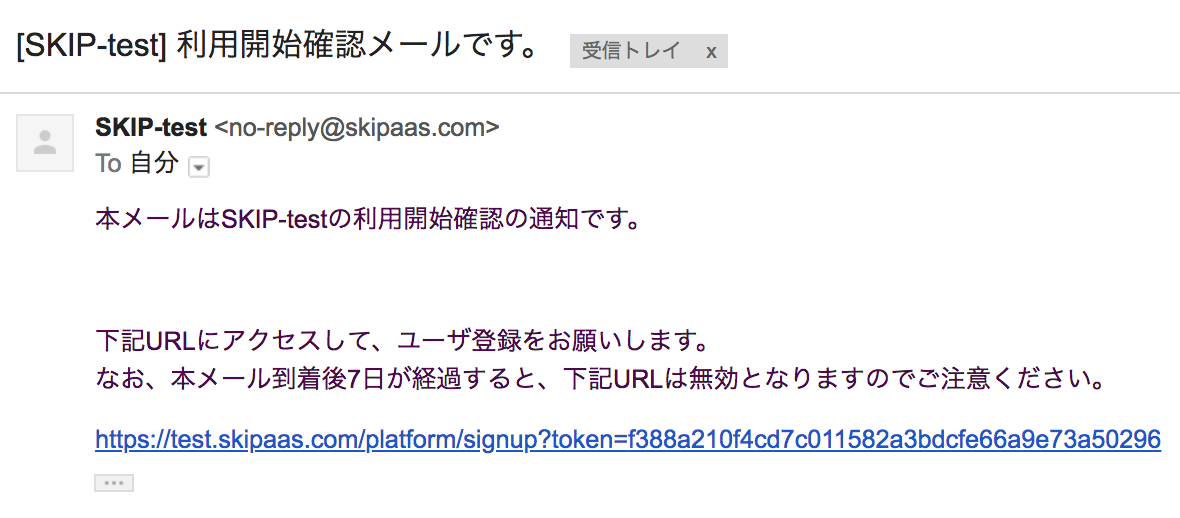
Task: Remove the 受信トレイ label with its x
Action: [711, 51]
